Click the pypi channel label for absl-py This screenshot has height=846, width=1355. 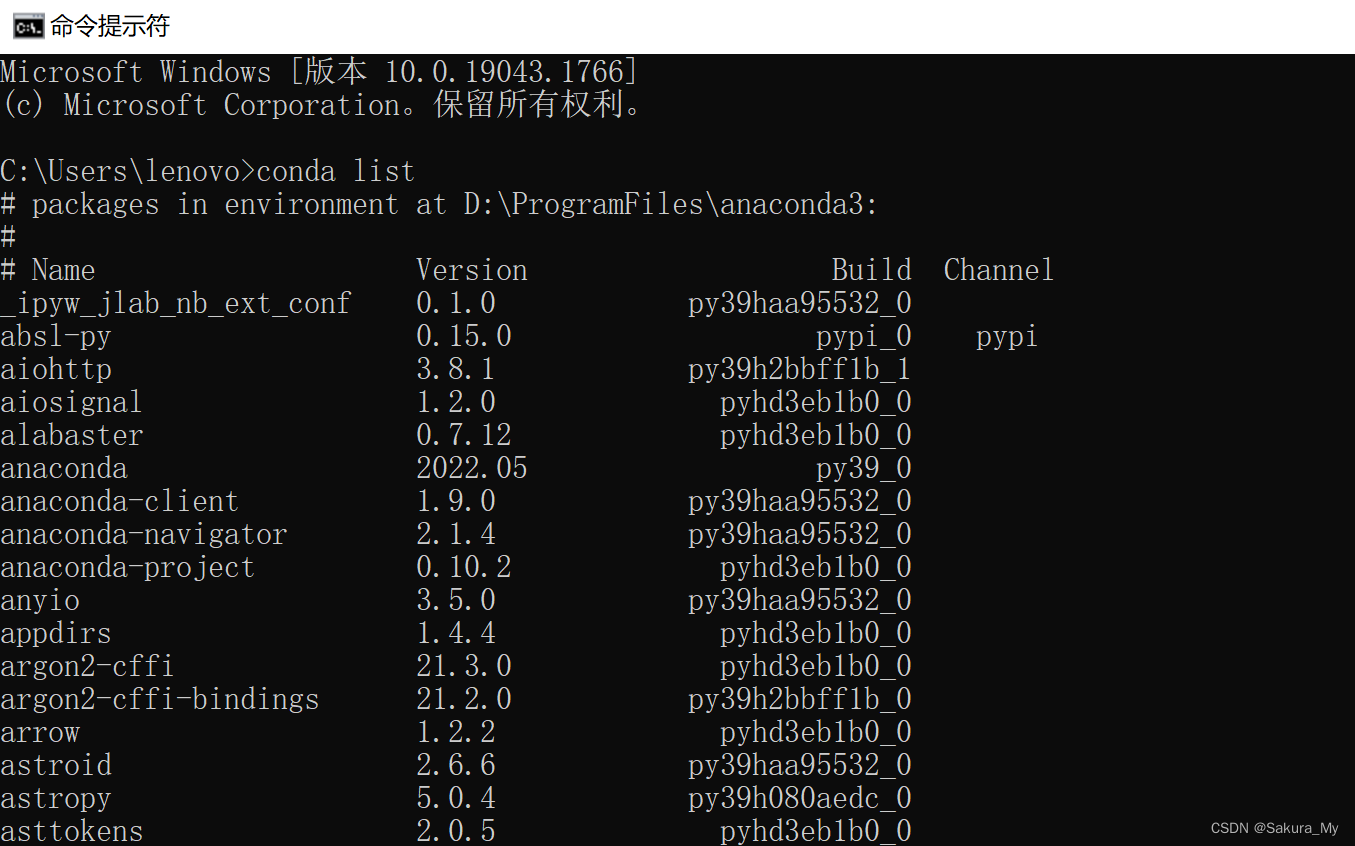[1007, 336]
